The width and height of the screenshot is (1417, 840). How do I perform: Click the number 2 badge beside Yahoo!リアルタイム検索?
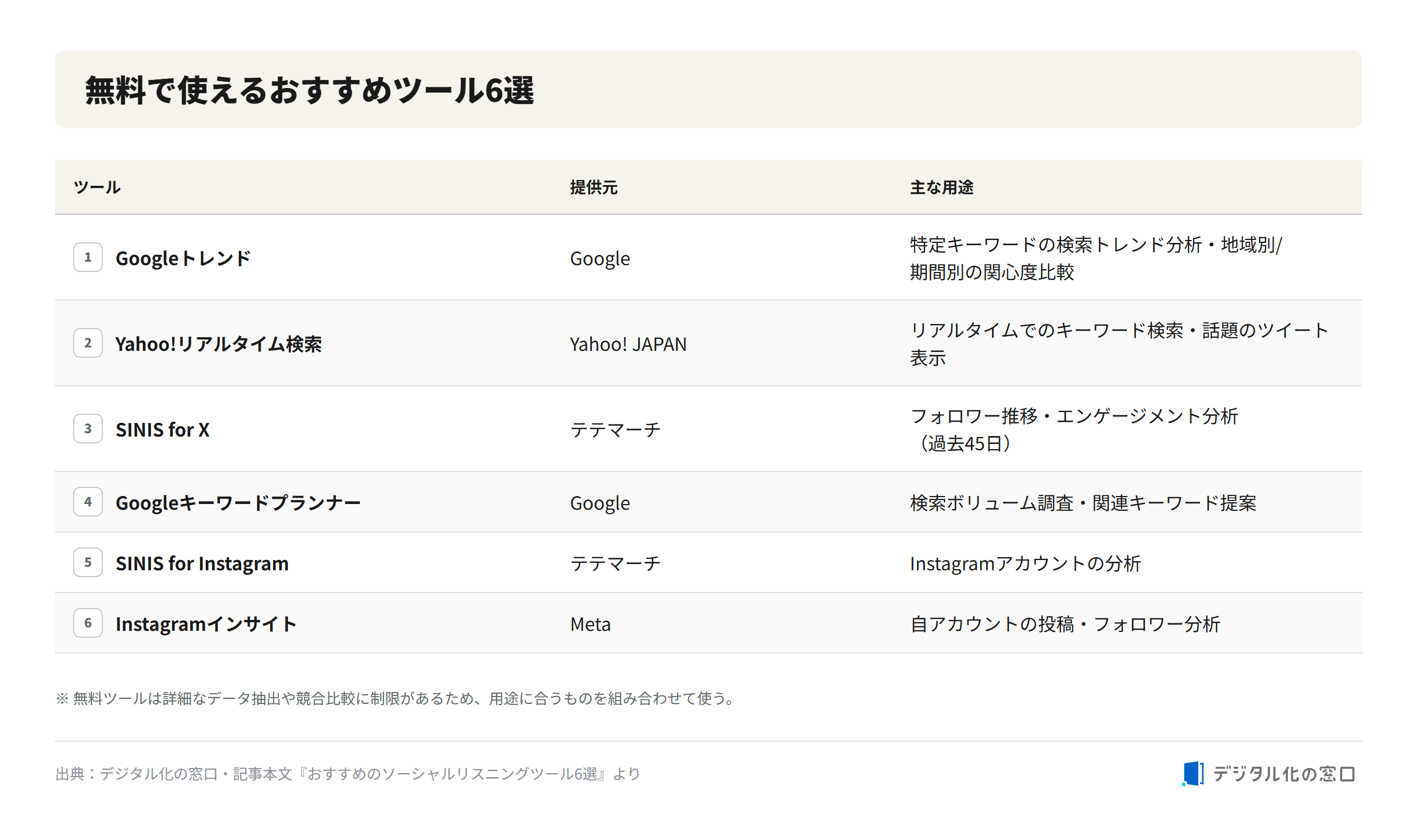[x=88, y=343]
